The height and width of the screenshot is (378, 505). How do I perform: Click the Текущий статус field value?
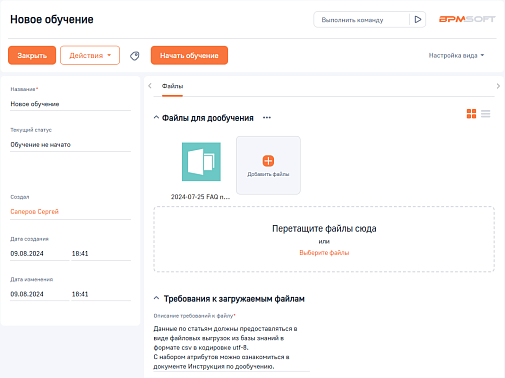point(70,145)
